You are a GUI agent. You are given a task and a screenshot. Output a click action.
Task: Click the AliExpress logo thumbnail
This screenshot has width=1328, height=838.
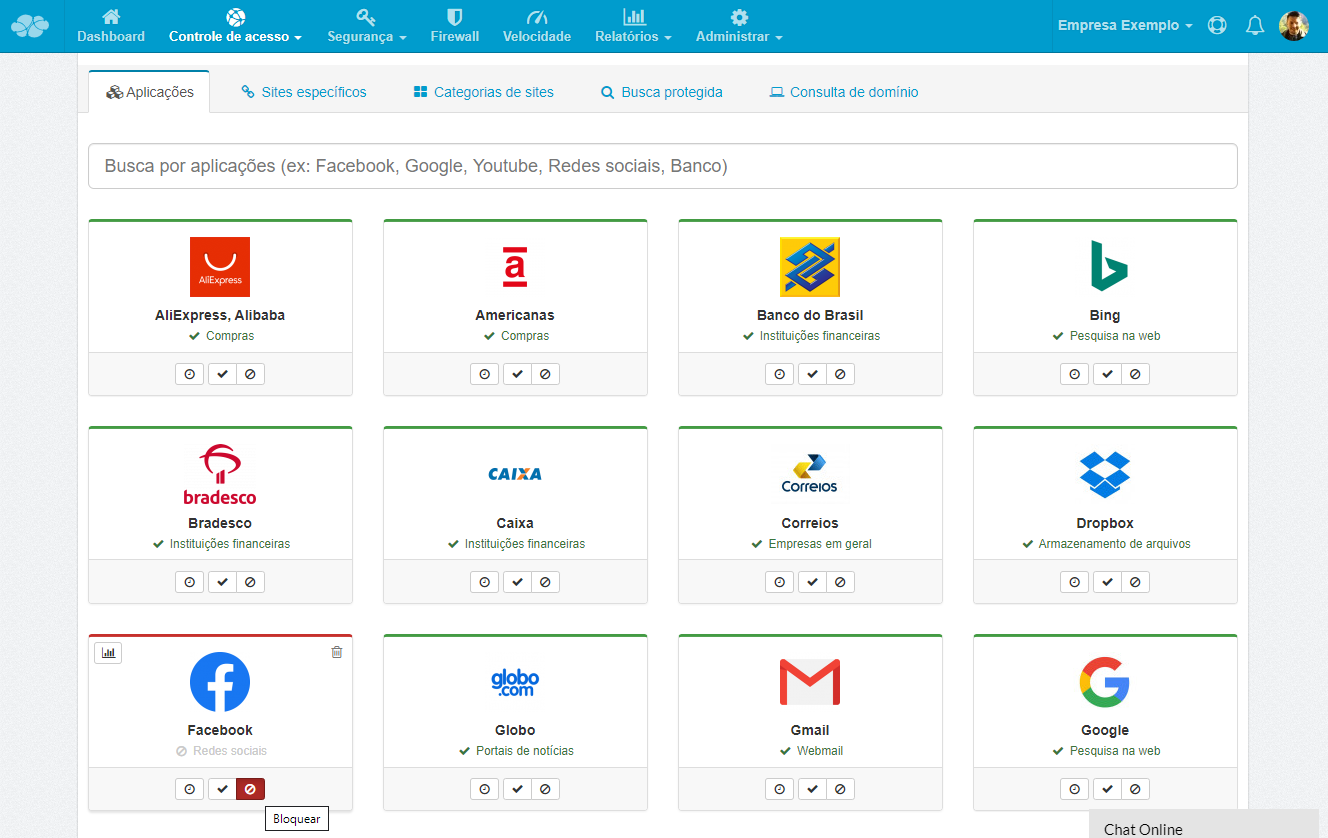(220, 267)
